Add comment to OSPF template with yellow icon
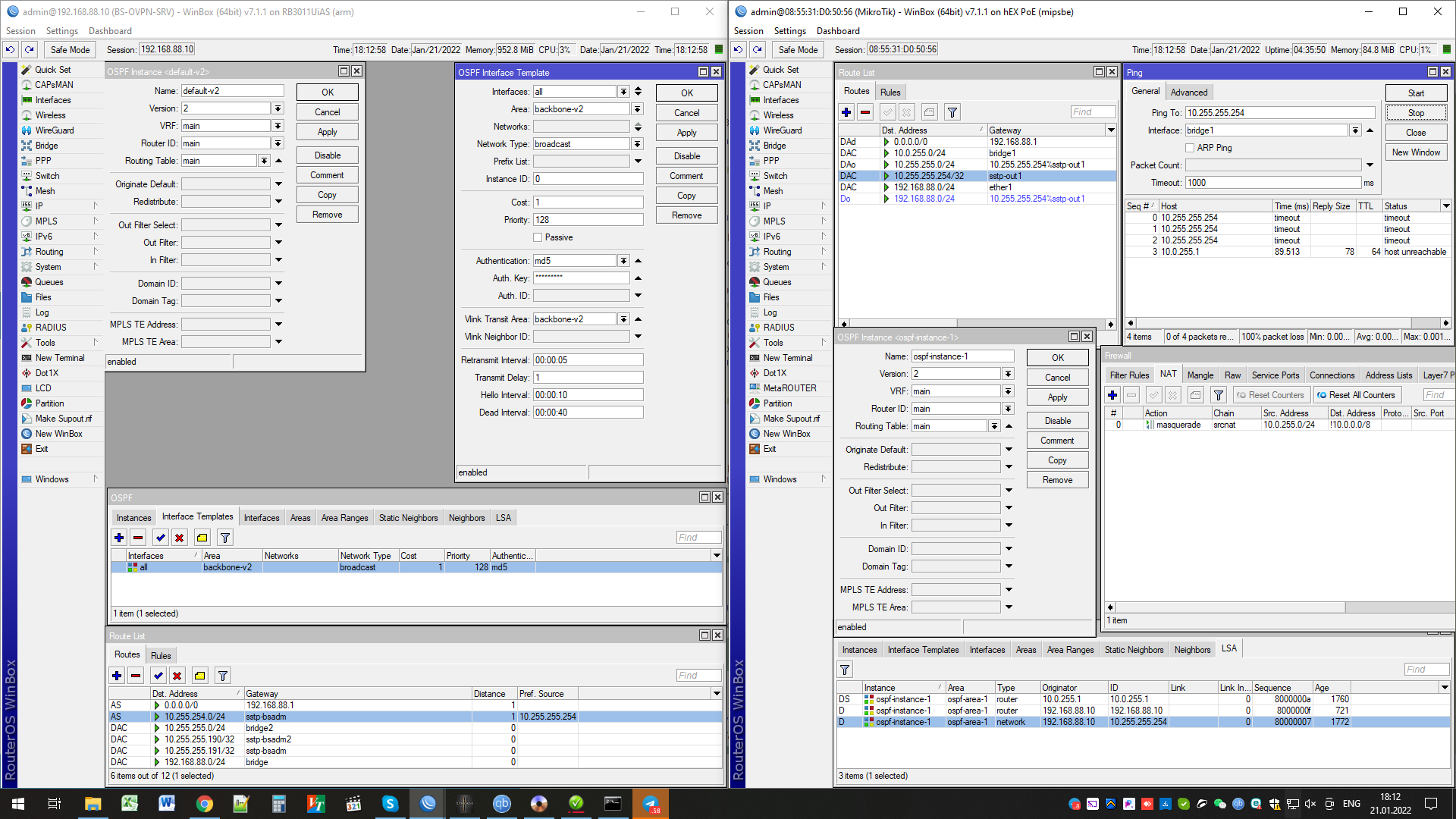Viewport: 1456px width, 819px height. 202,538
